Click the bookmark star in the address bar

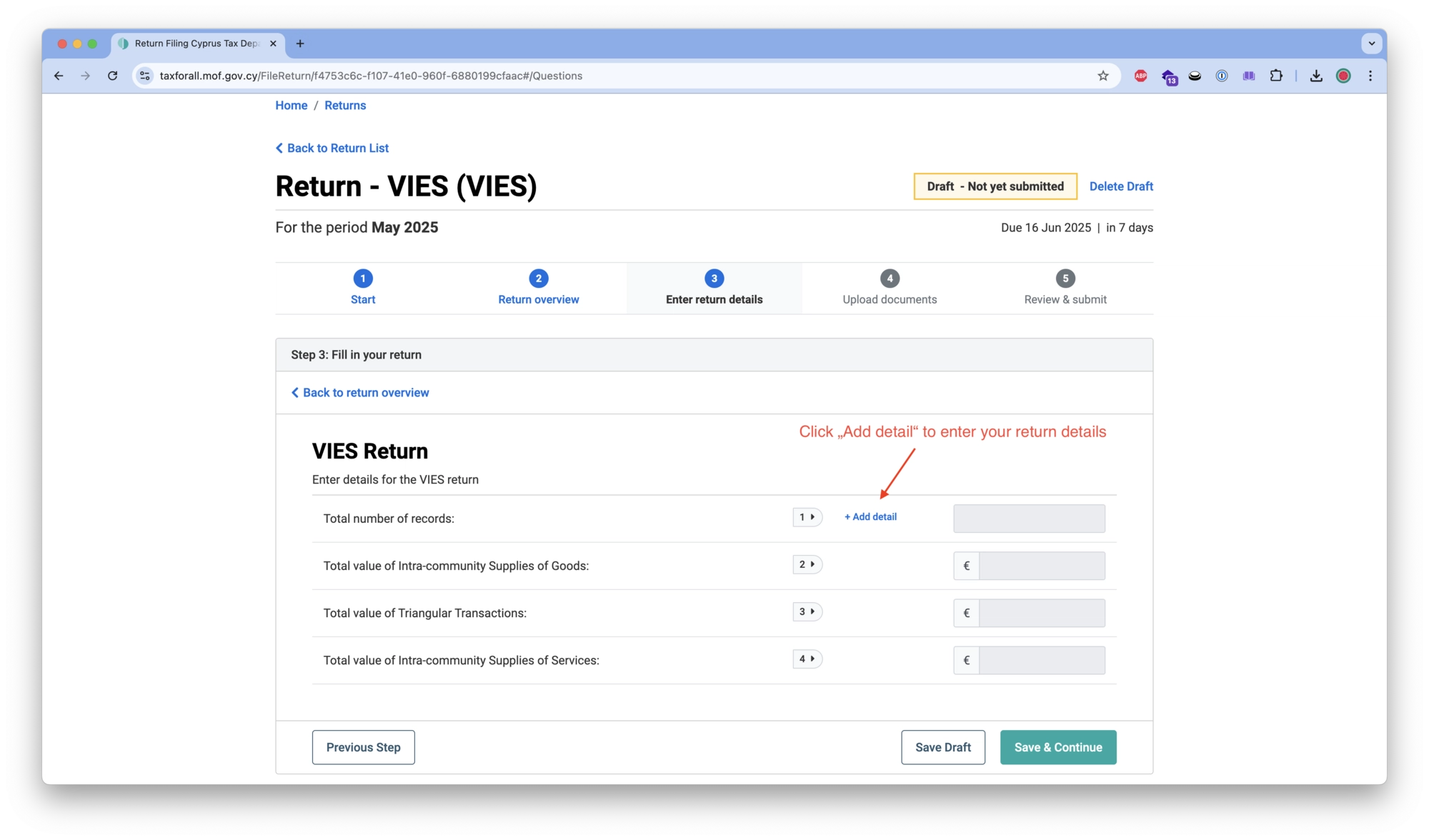pos(1103,75)
